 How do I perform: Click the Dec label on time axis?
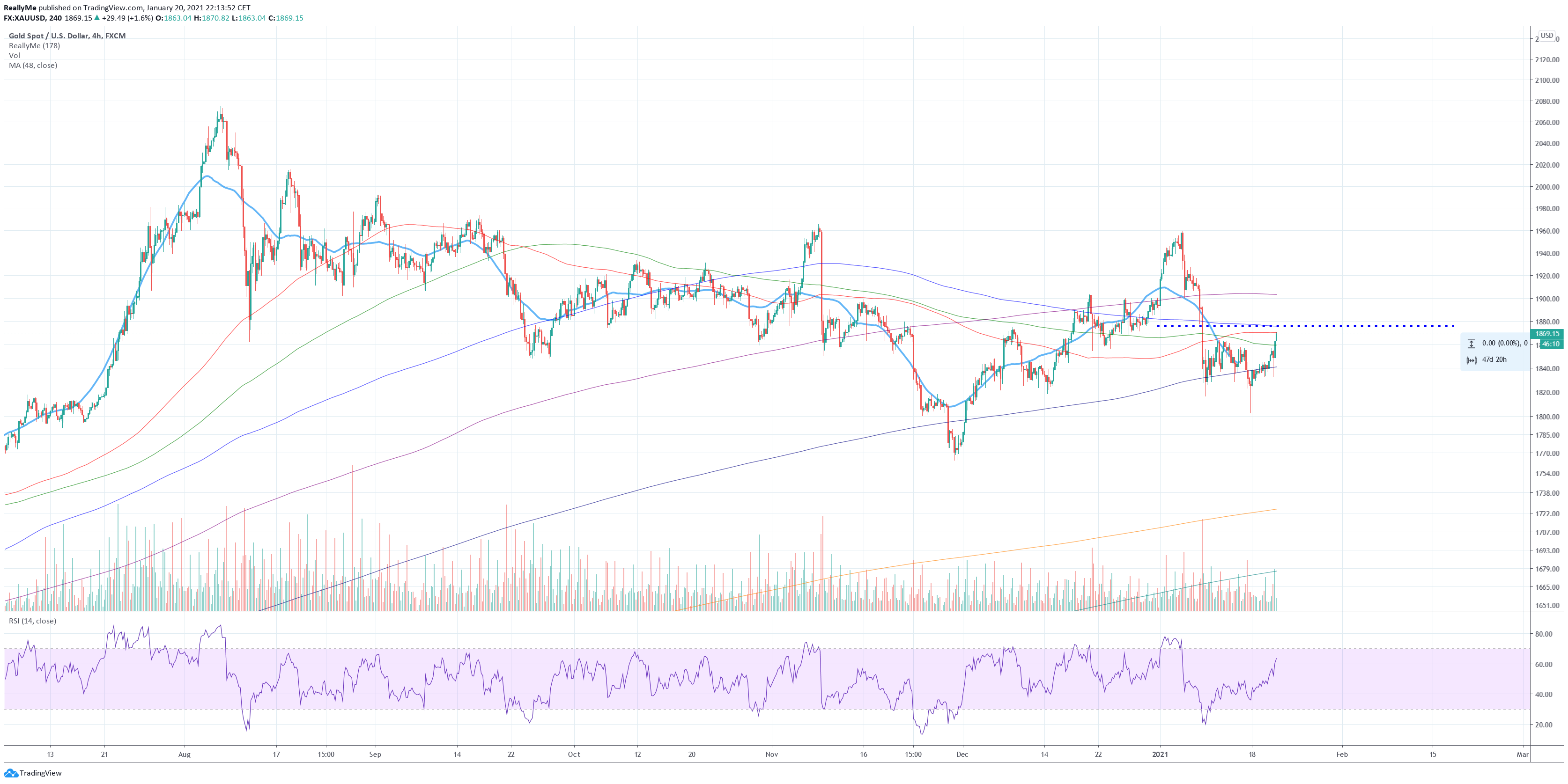point(962,754)
